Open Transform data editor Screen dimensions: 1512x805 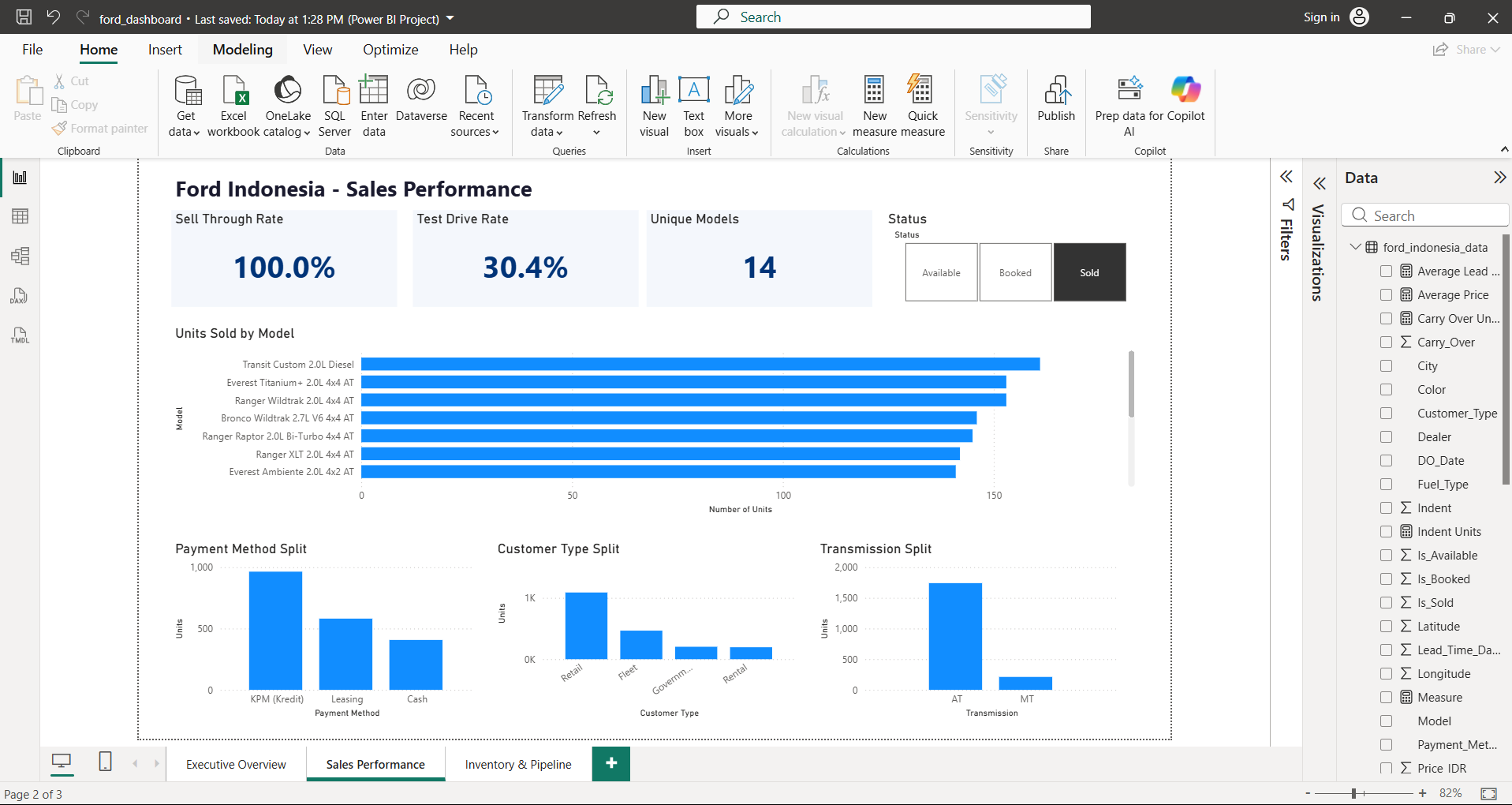click(547, 107)
